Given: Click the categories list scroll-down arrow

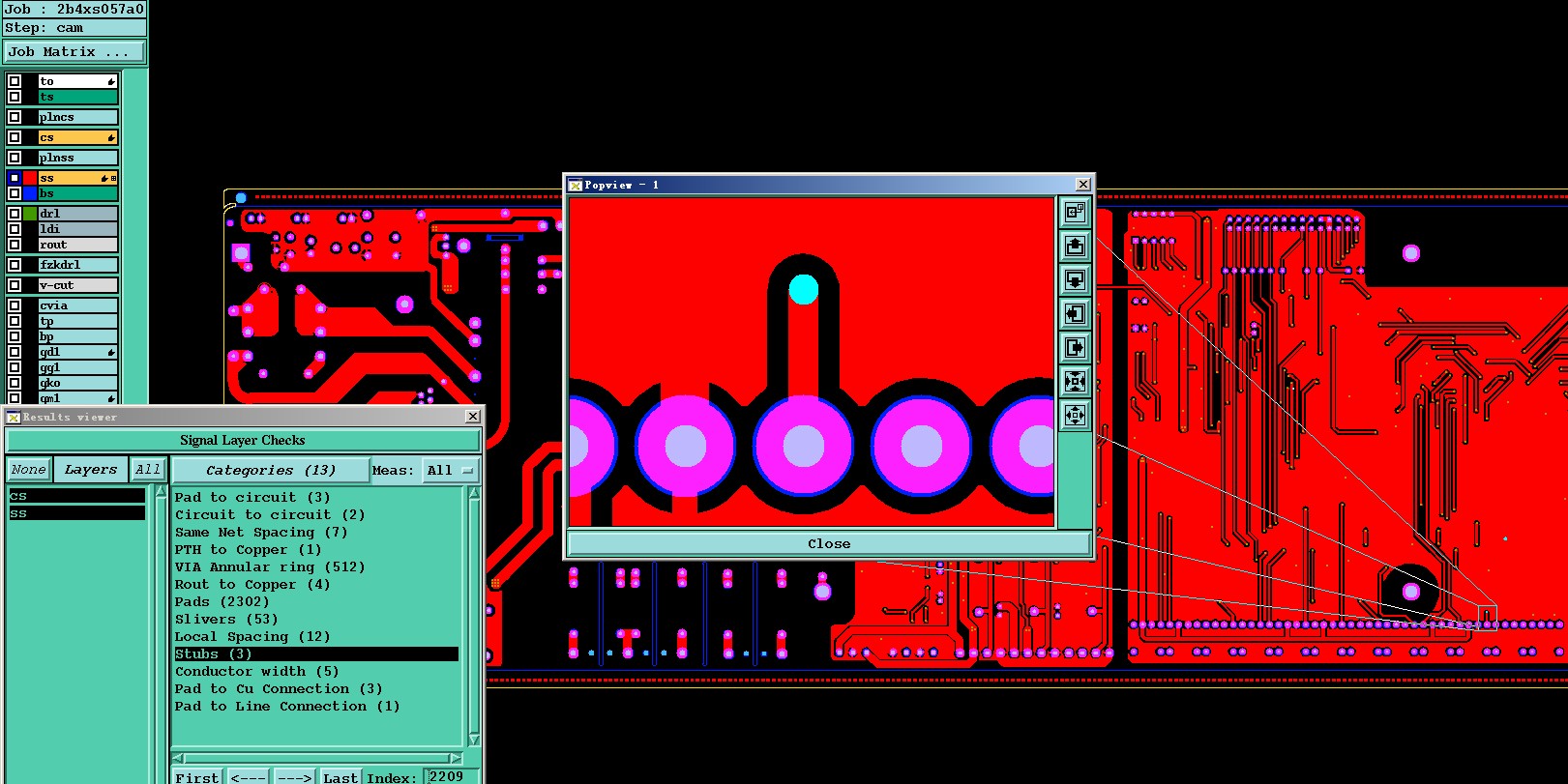Looking at the screenshot, I should pyautogui.click(x=474, y=740).
